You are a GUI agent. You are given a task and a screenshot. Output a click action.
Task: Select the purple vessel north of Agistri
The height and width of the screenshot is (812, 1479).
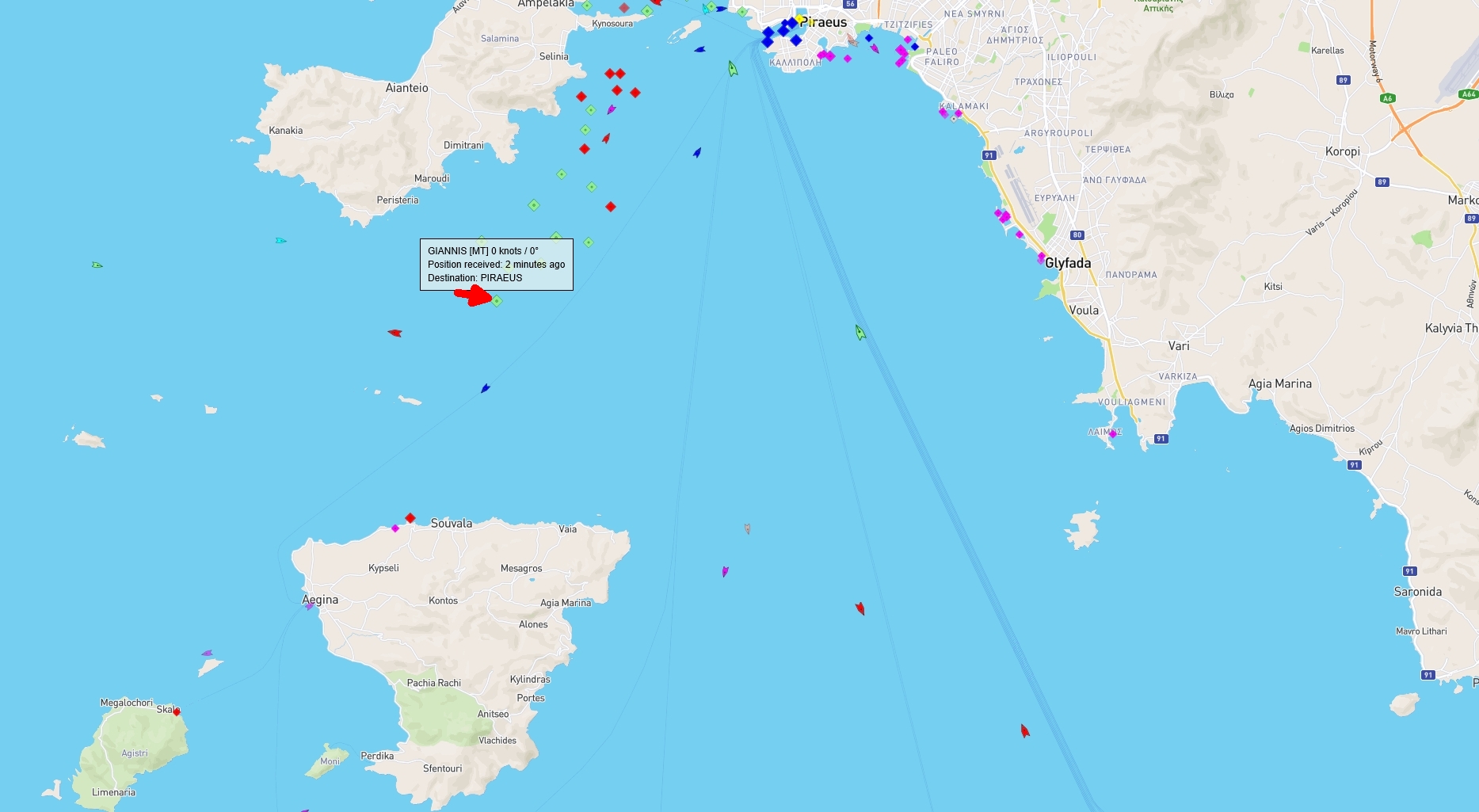(x=207, y=654)
